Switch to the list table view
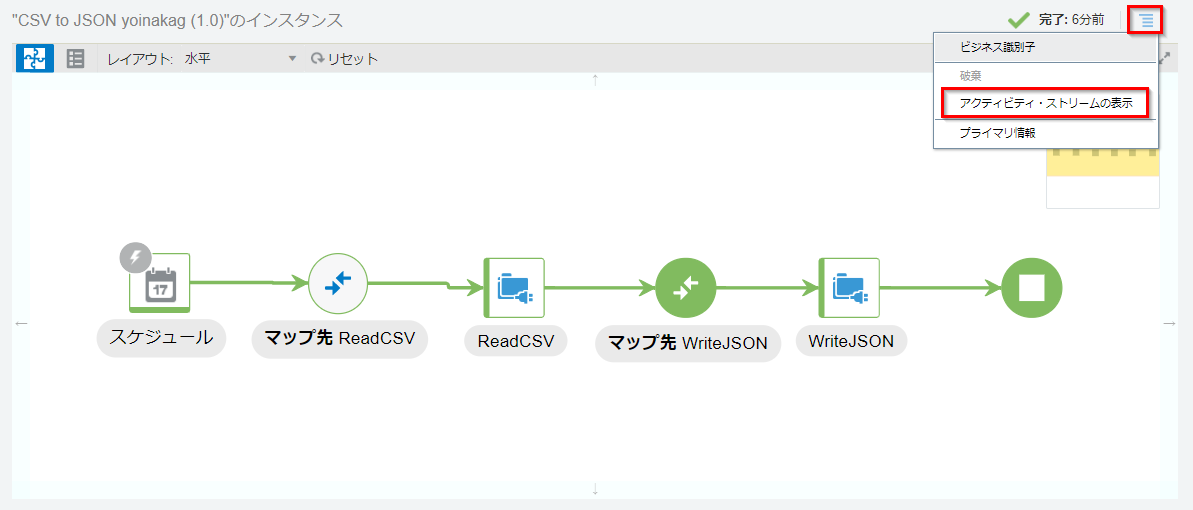 pyautogui.click(x=76, y=59)
